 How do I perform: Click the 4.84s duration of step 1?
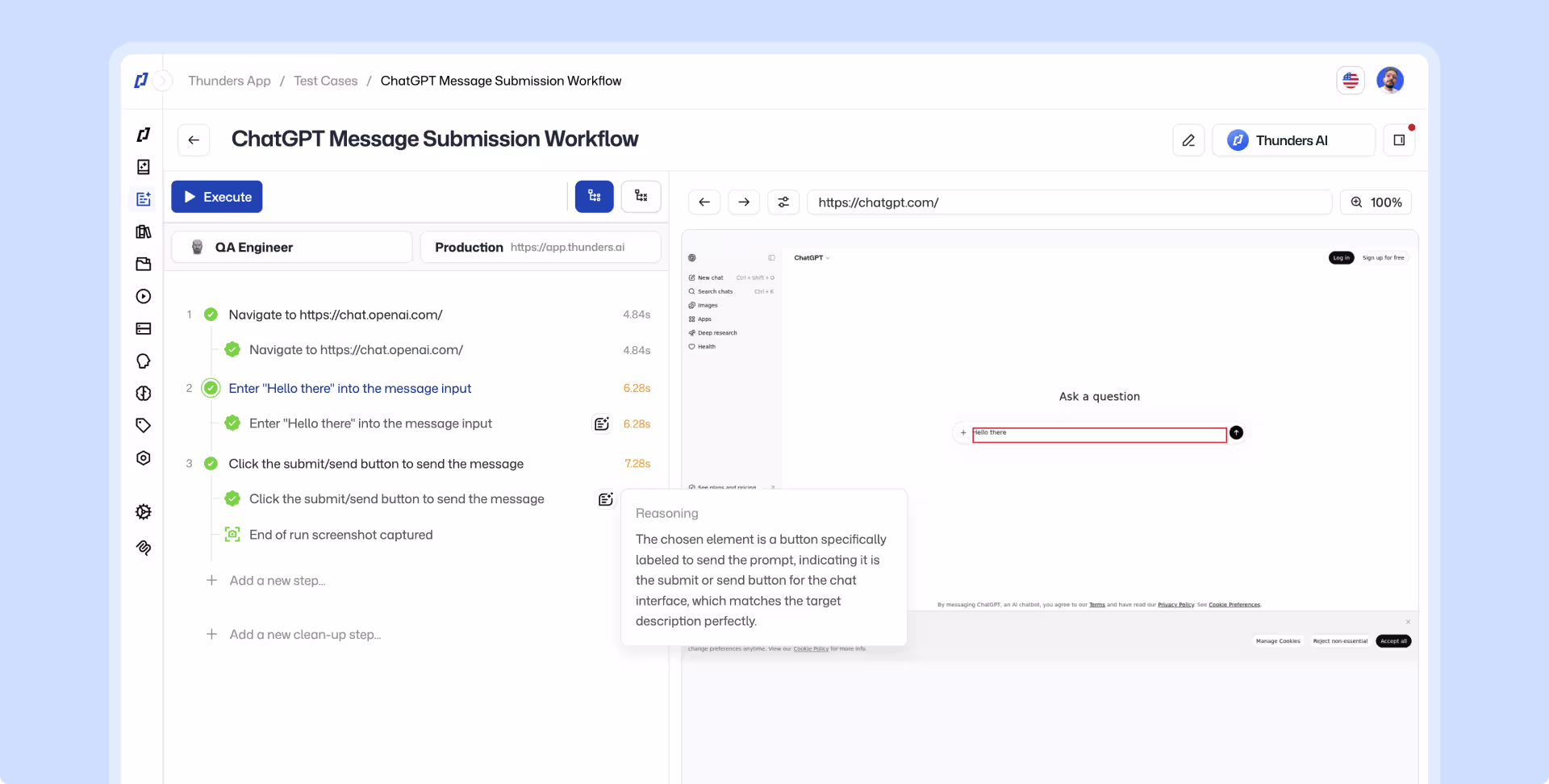tap(637, 315)
